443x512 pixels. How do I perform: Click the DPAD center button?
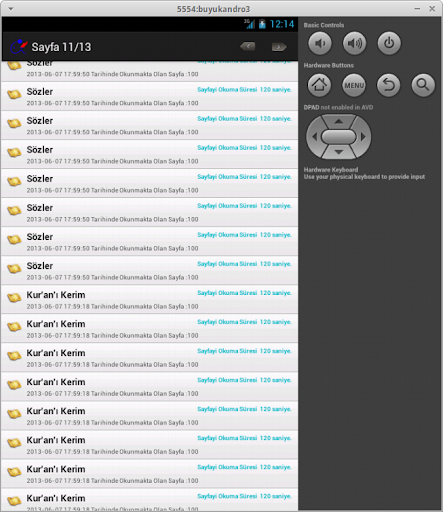(x=339, y=137)
